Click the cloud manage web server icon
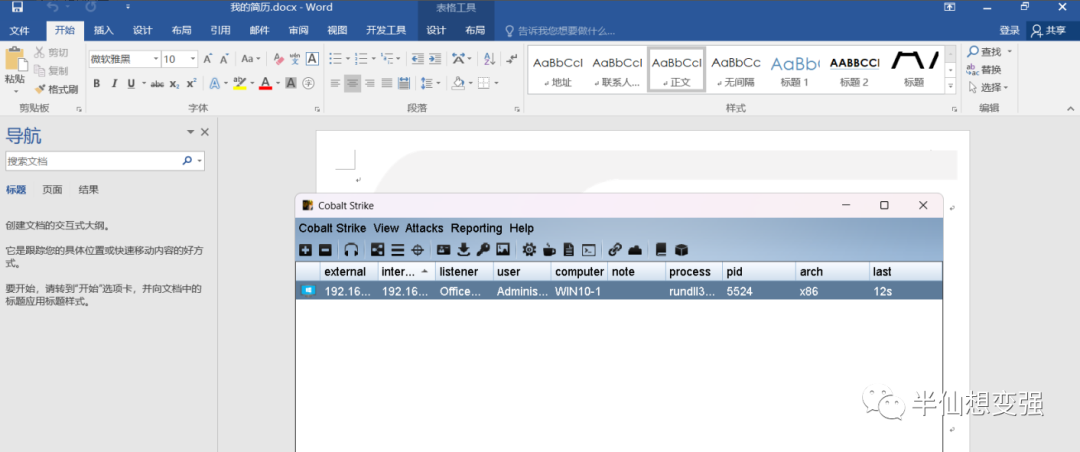The image size is (1080, 452). point(634,249)
